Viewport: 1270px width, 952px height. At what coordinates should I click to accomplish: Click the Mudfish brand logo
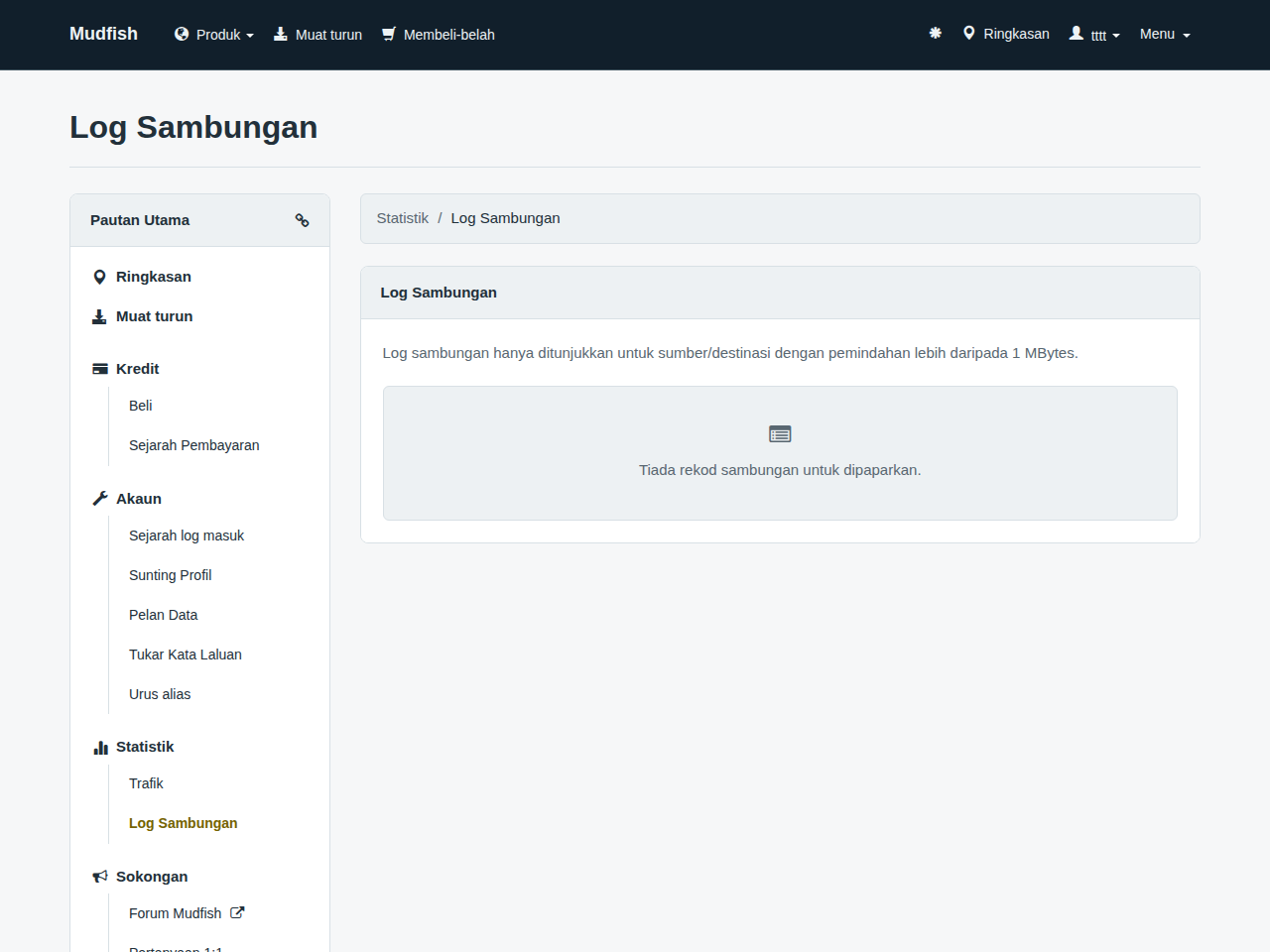pos(103,34)
